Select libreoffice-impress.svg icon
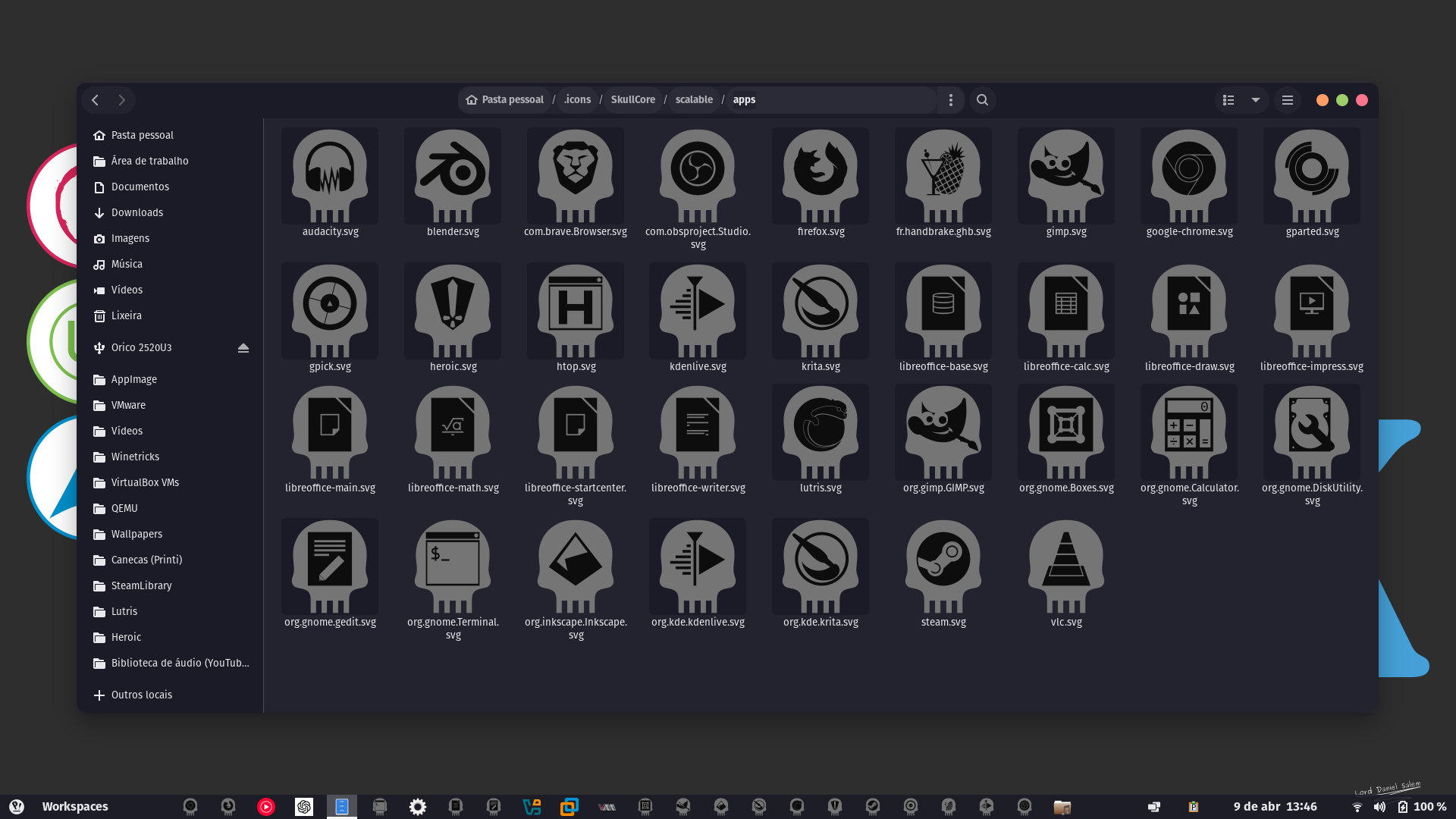 point(1312,311)
